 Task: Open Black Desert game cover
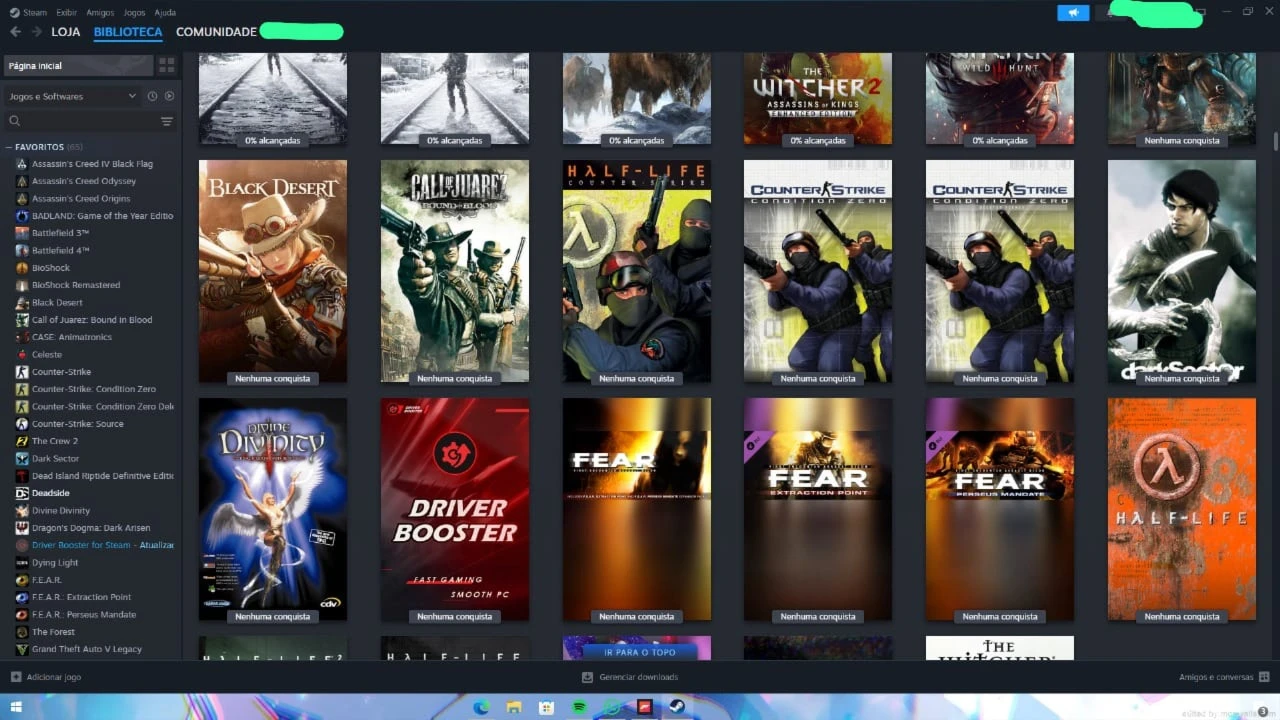pos(273,271)
